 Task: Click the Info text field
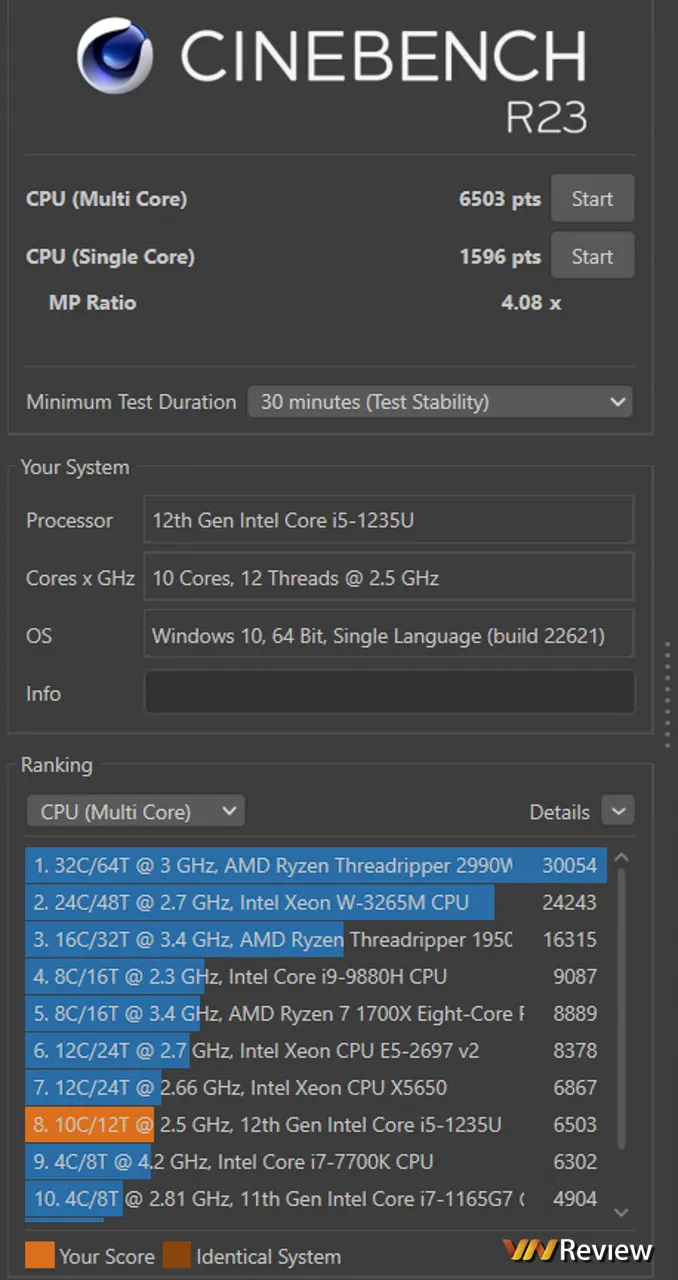(389, 693)
